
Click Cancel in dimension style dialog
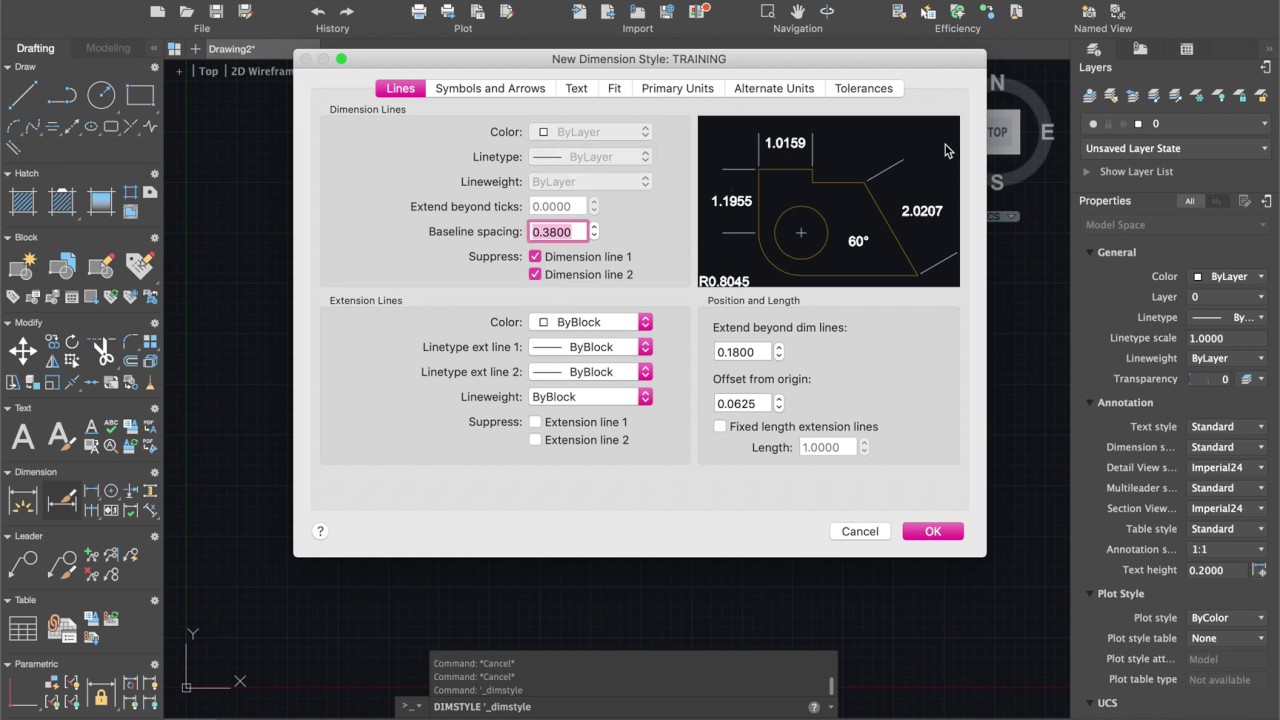coord(860,531)
